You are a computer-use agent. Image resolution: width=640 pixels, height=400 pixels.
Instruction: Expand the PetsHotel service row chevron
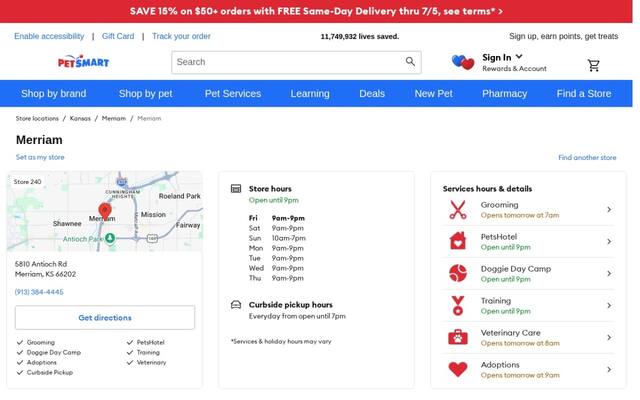[609, 241]
